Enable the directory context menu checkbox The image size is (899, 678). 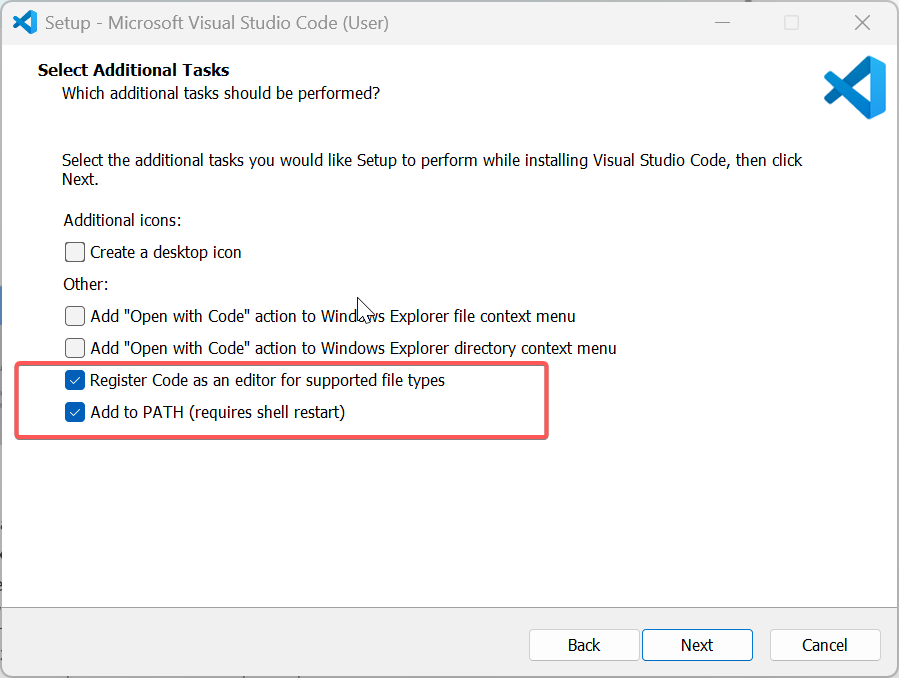(x=75, y=348)
